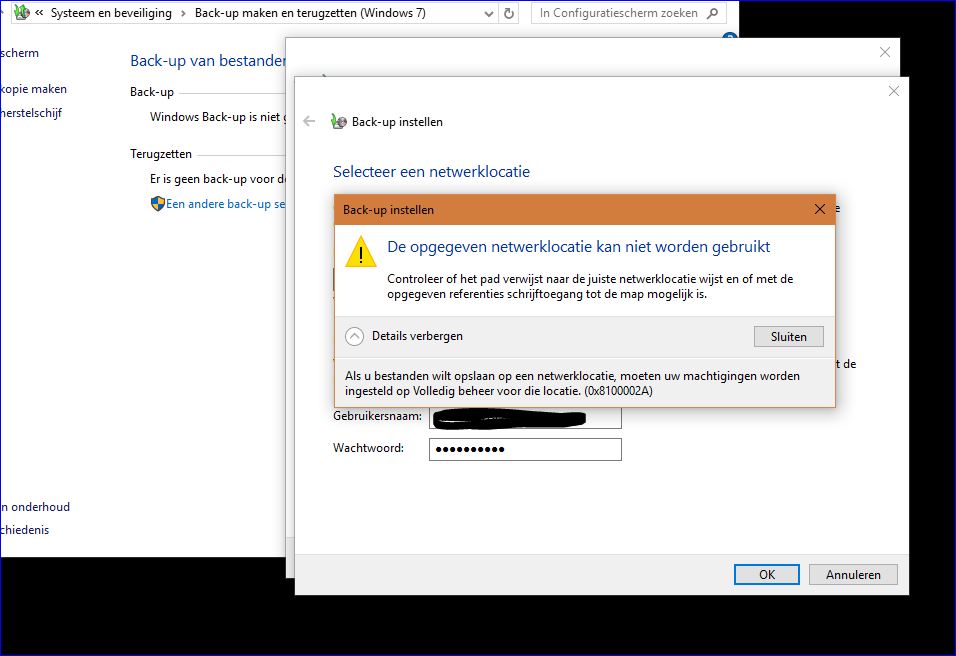The width and height of the screenshot is (956, 656).
Task: Click the 'Selecteer een netwerklocatie' heading
Action: coord(431,172)
